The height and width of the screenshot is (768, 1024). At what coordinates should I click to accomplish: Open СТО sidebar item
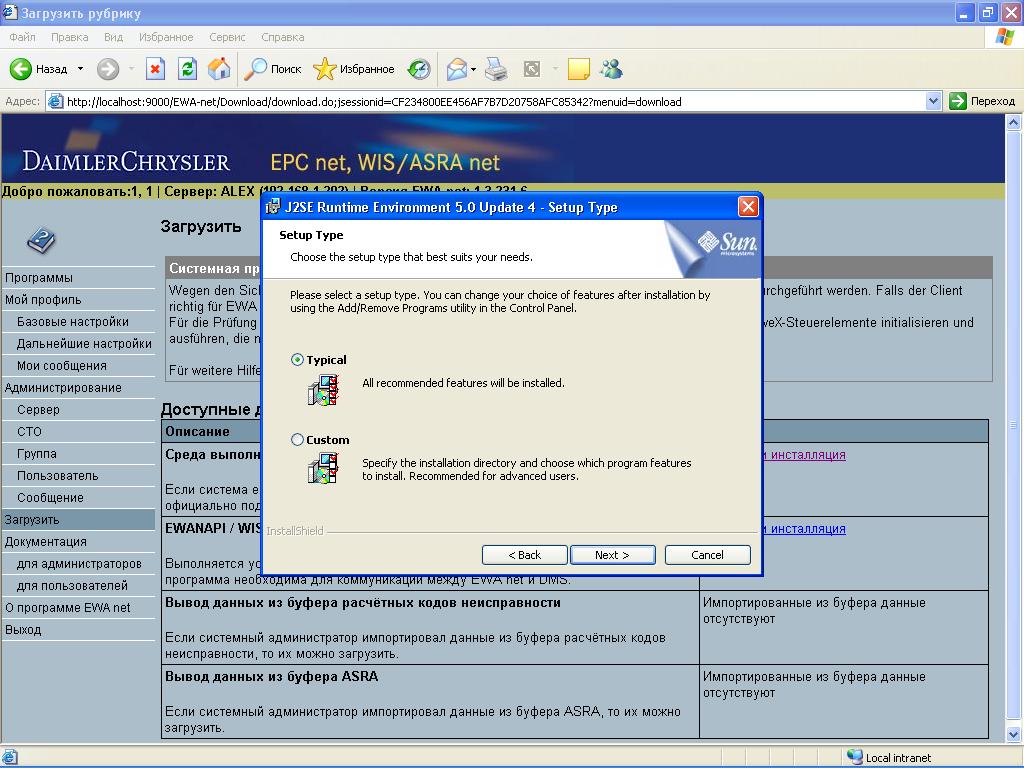pos(29,432)
